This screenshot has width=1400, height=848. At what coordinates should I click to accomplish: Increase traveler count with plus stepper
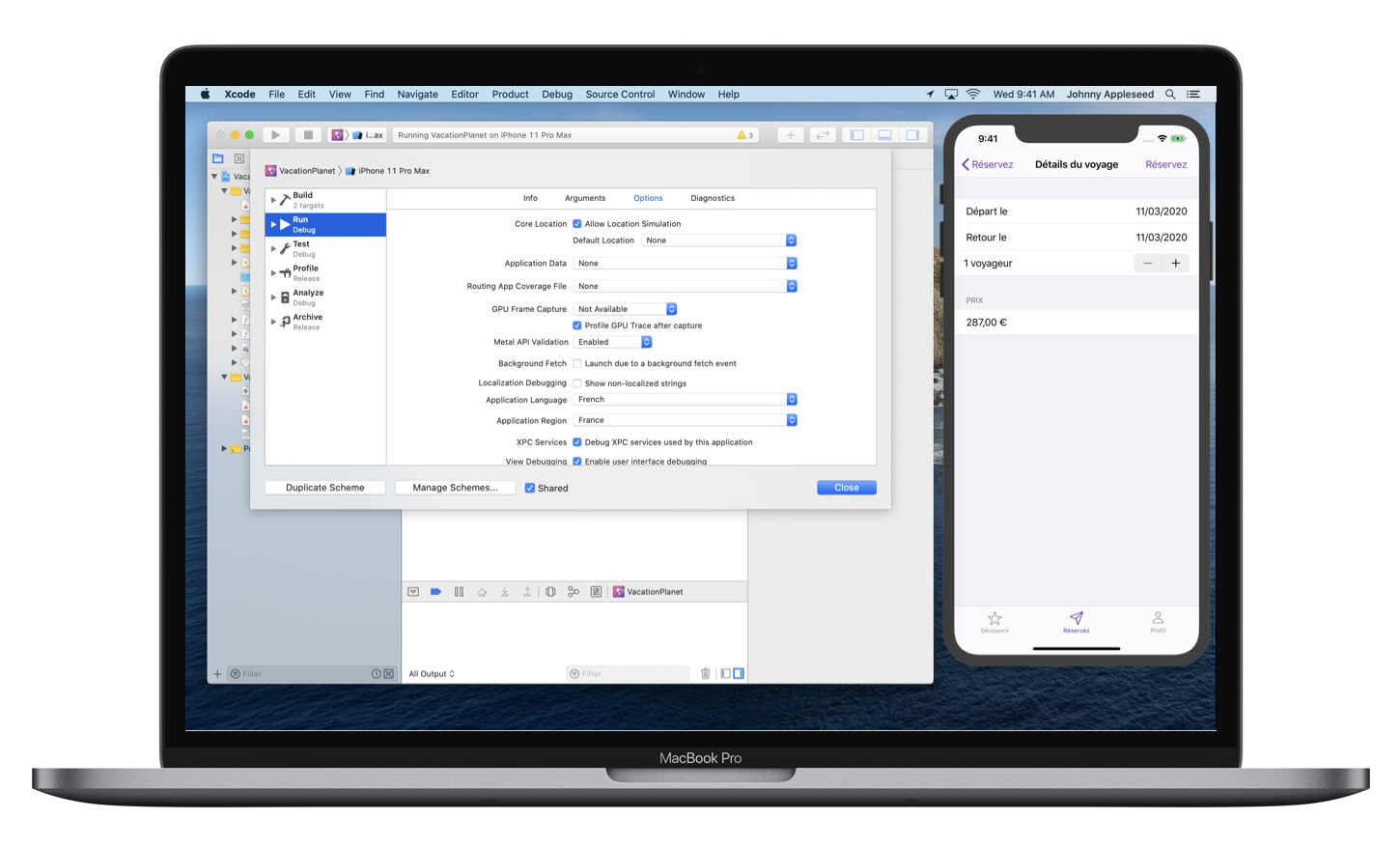pyautogui.click(x=1175, y=263)
